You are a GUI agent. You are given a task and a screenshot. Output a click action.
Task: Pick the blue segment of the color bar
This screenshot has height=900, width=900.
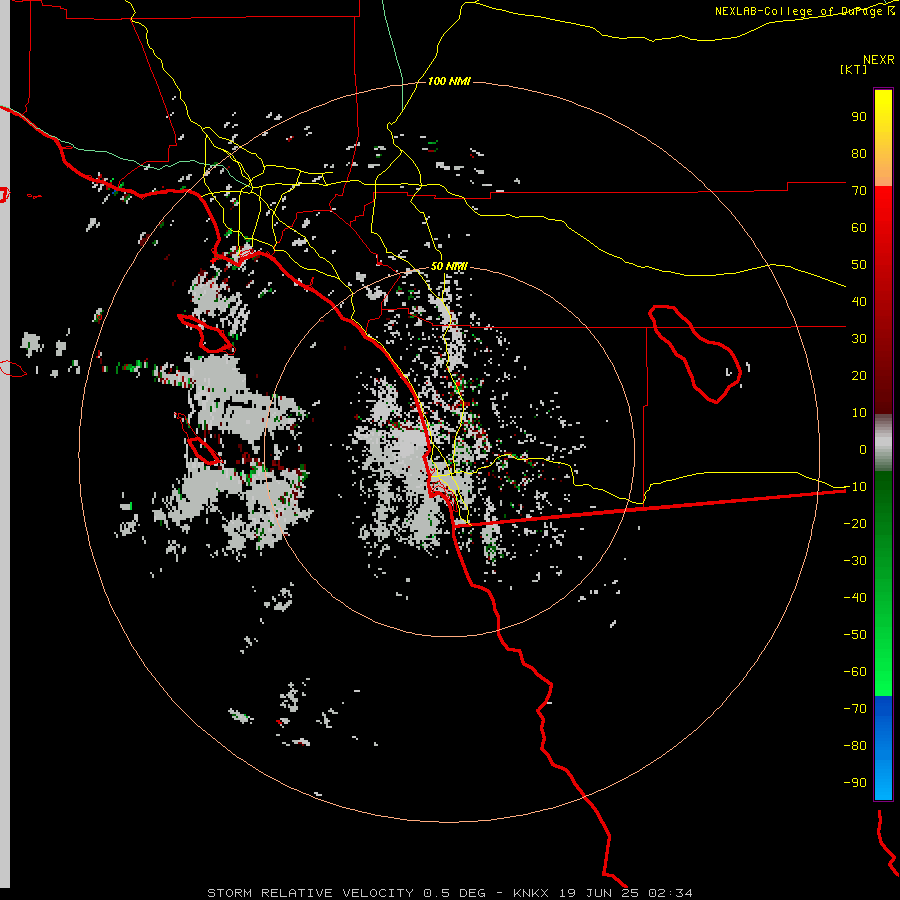point(883,747)
